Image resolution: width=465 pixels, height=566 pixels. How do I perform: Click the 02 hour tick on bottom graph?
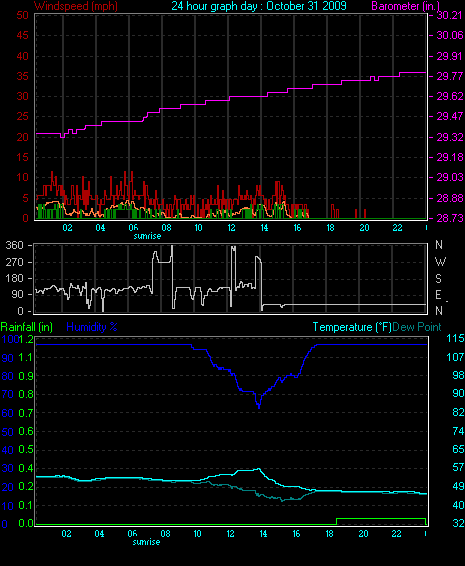[x=66, y=534]
